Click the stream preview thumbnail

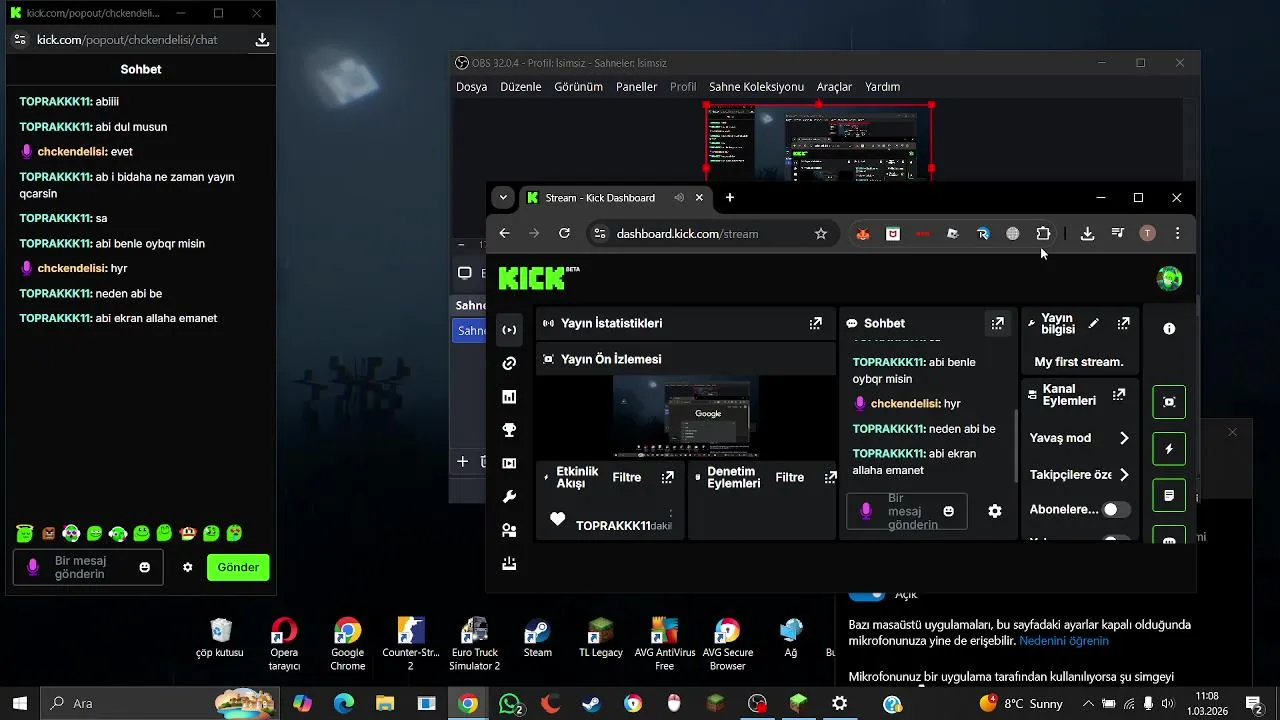point(686,416)
